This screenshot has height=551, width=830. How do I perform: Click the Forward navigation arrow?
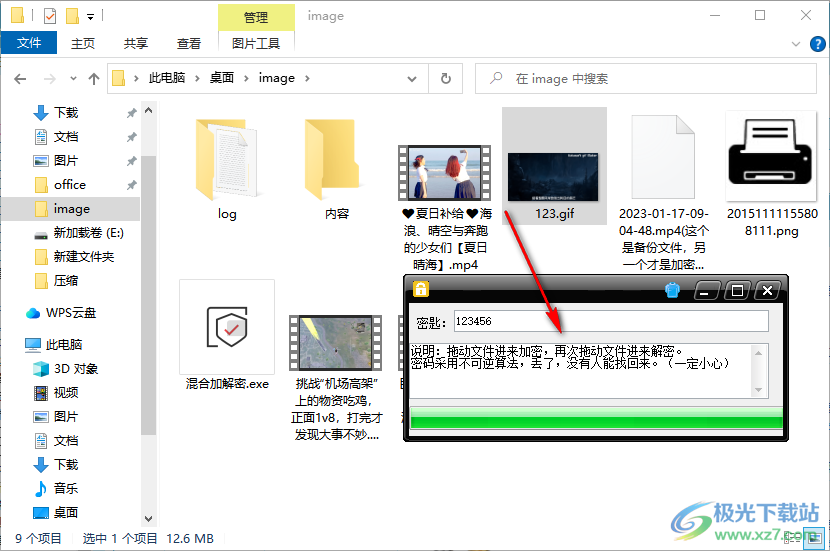pos(50,79)
